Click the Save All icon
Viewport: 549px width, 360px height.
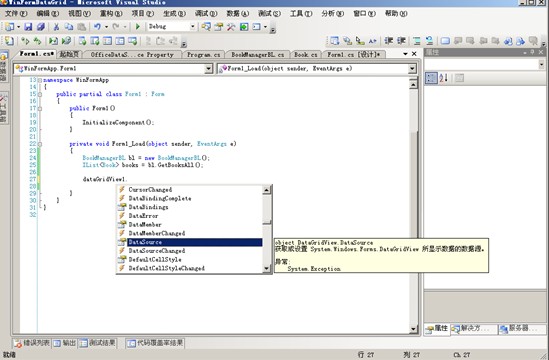[x=41, y=27]
